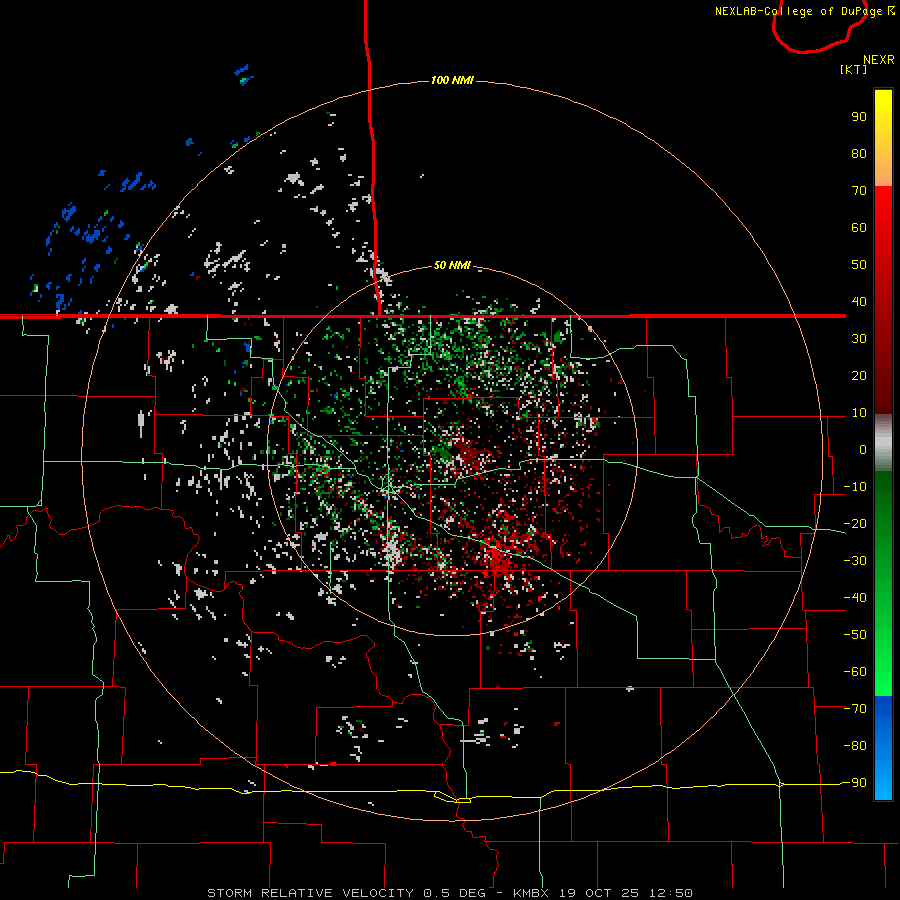Click the positive 30 scale label
Image resolution: width=900 pixels, height=900 pixels.
tap(859, 339)
